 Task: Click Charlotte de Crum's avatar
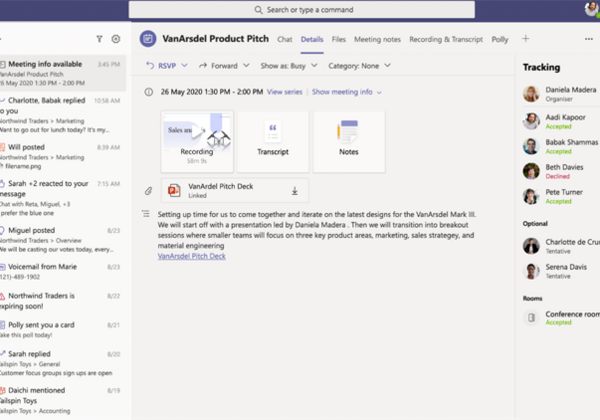[531, 246]
